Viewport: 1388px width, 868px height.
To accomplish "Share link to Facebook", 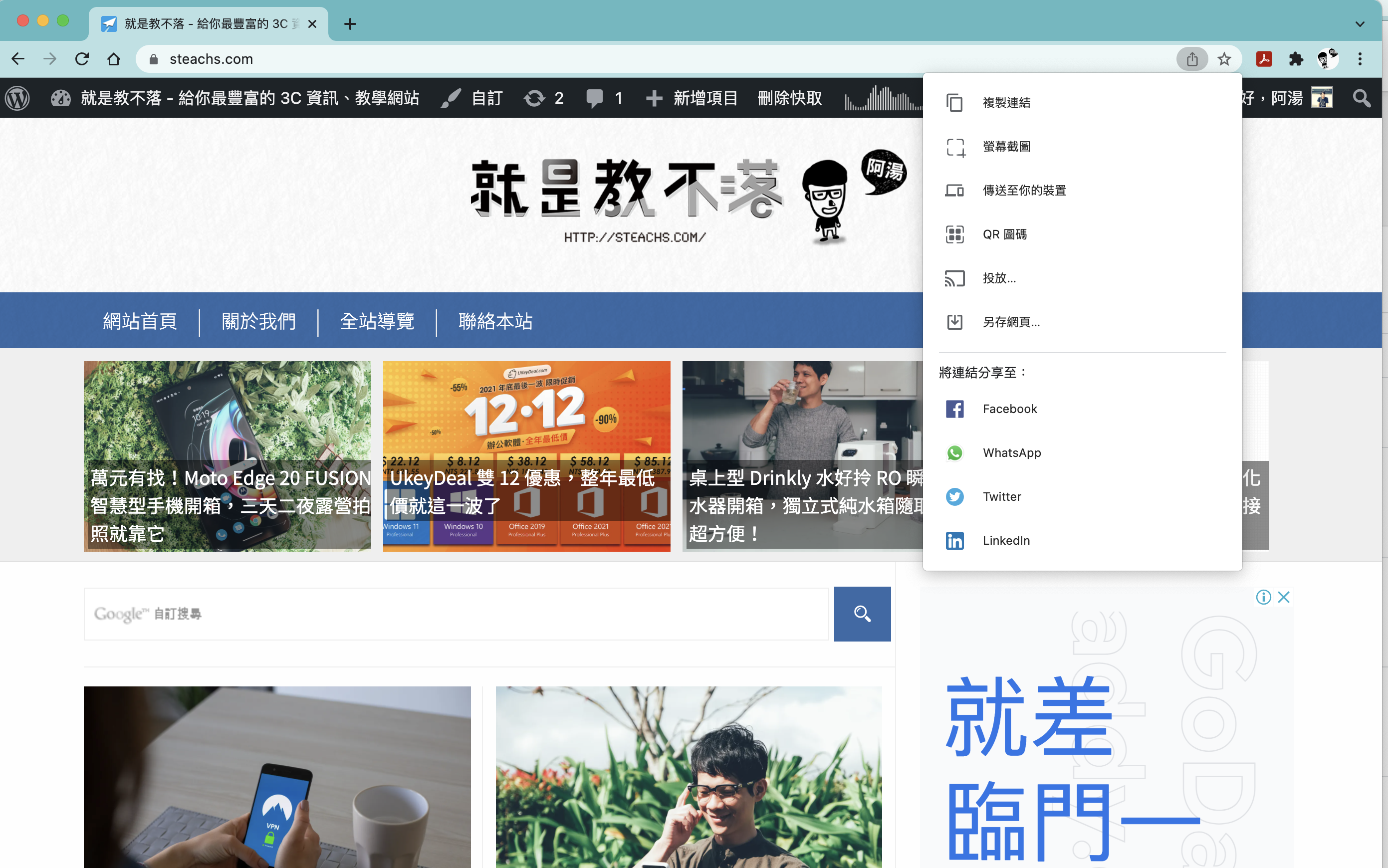I will click(x=1009, y=409).
